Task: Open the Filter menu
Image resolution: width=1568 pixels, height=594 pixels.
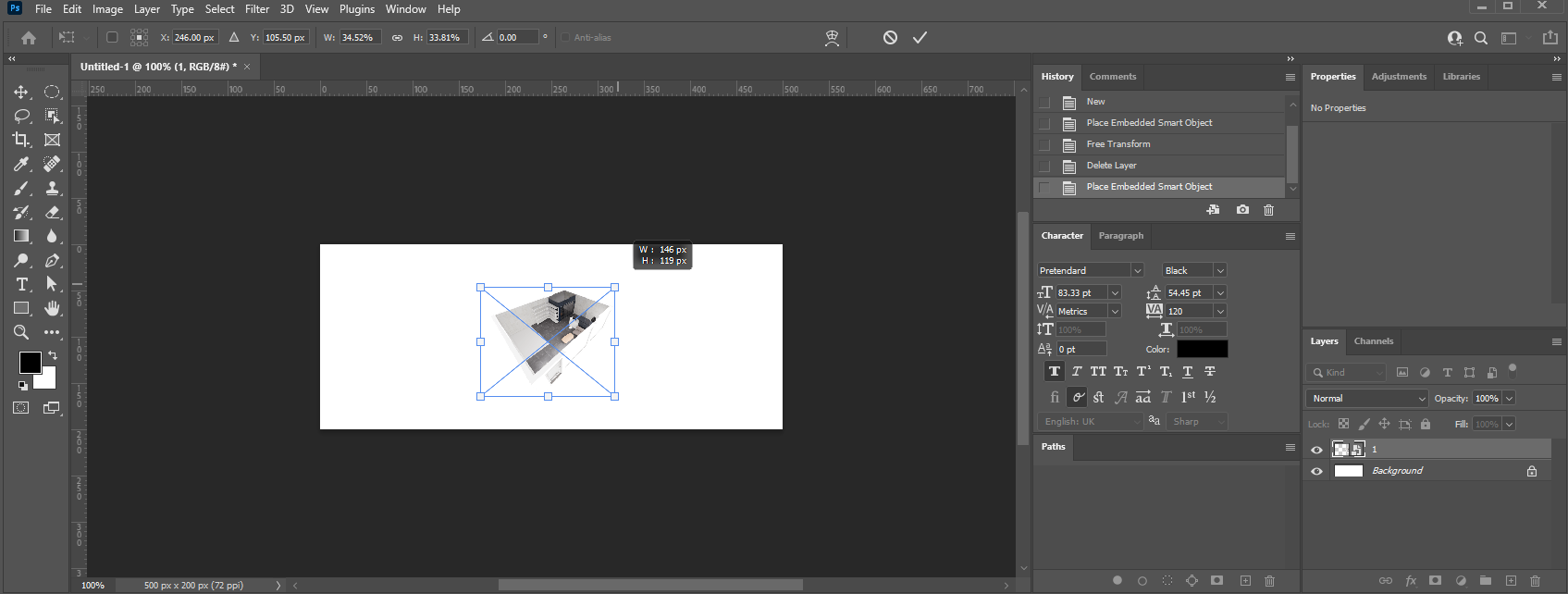Action: coord(257,9)
